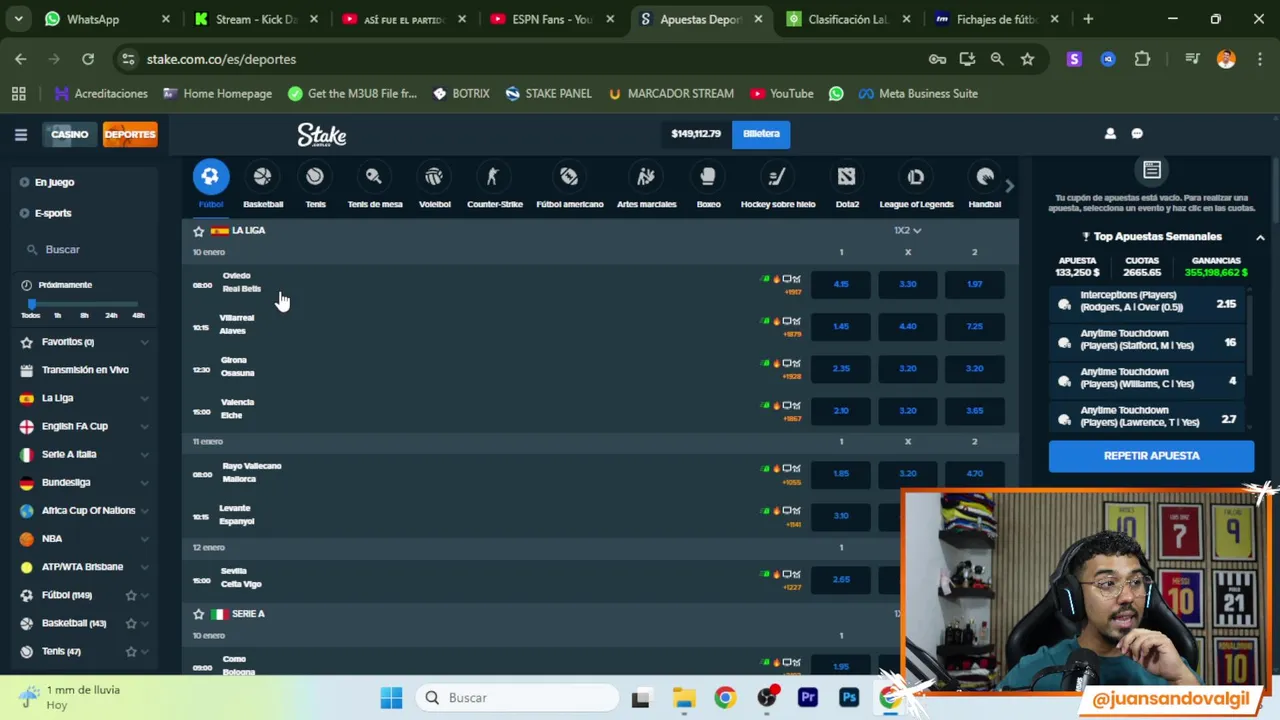Open STAKE PANEL bookmark
The image size is (1280, 720).
click(x=548, y=93)
